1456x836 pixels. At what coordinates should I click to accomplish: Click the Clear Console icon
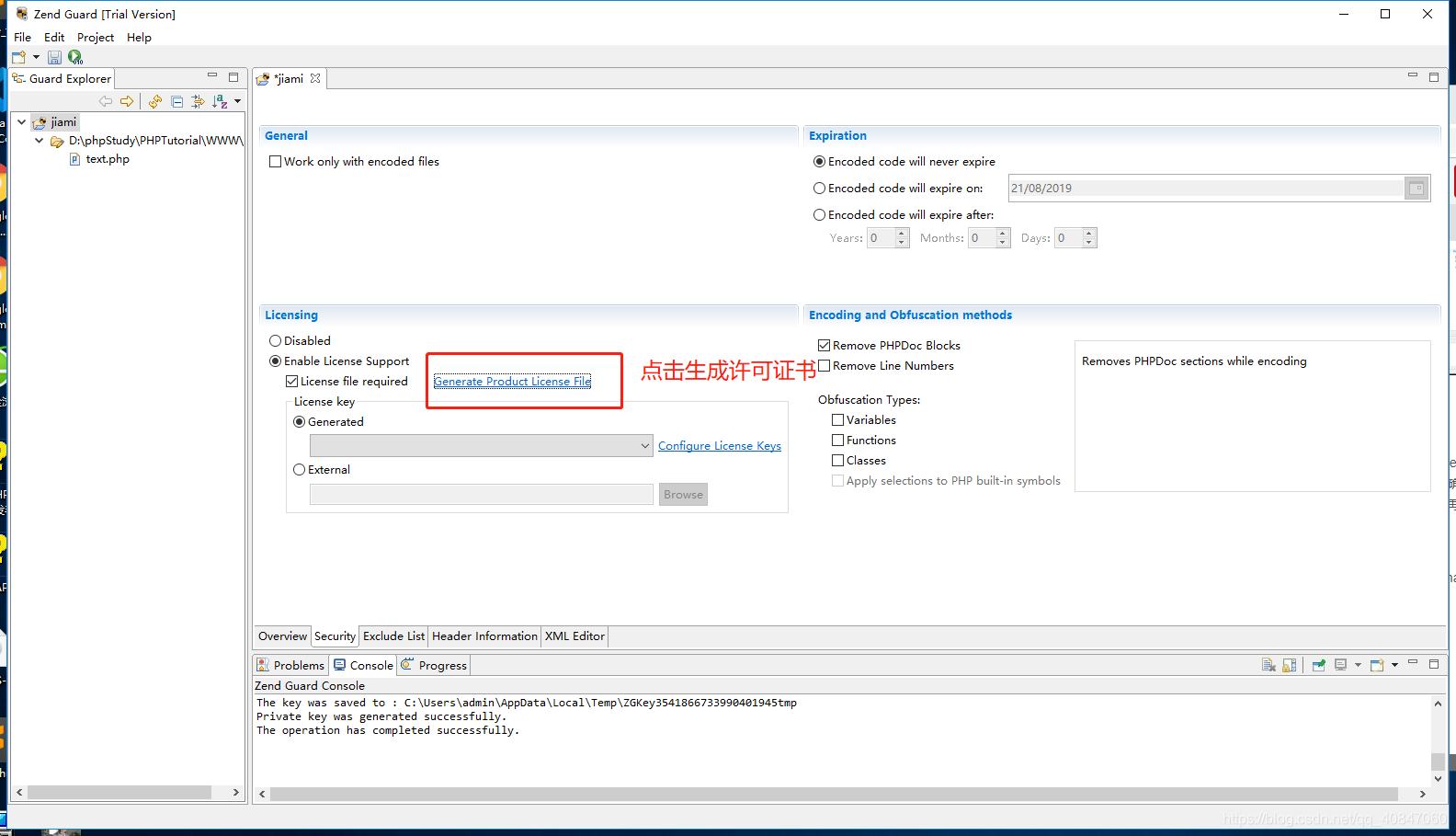pyautogui.click(x=1268, y=665)
